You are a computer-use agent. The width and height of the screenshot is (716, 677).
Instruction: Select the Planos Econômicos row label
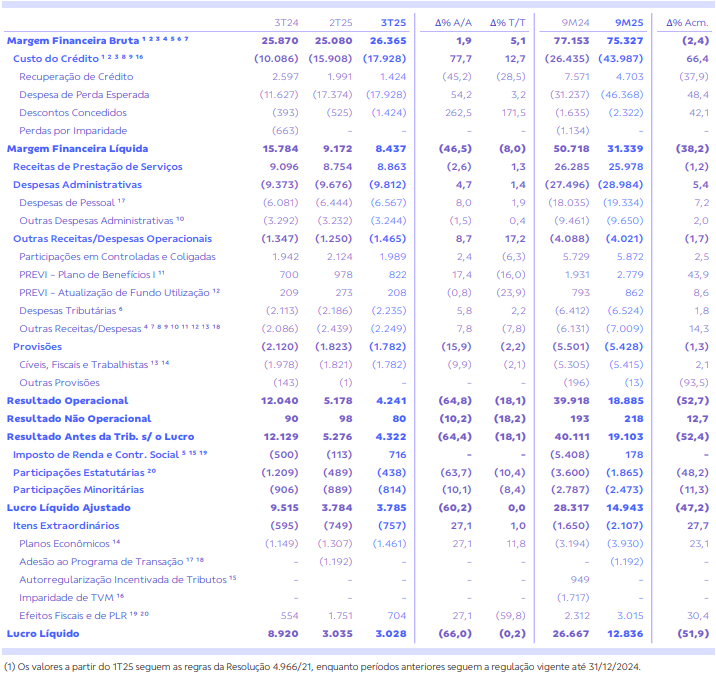[x=66, y=543]
